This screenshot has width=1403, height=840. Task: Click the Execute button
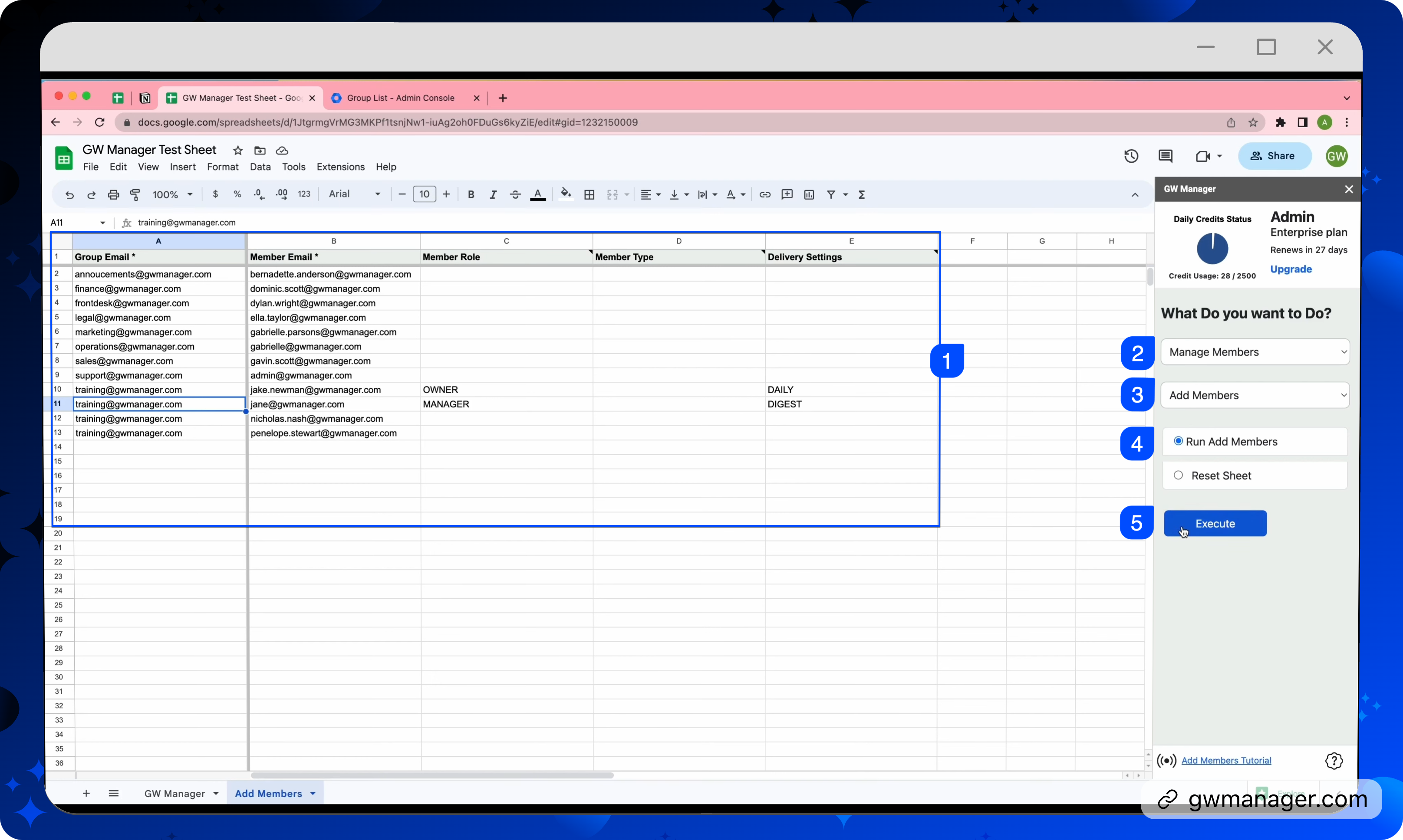click(x=1215, y=523)
